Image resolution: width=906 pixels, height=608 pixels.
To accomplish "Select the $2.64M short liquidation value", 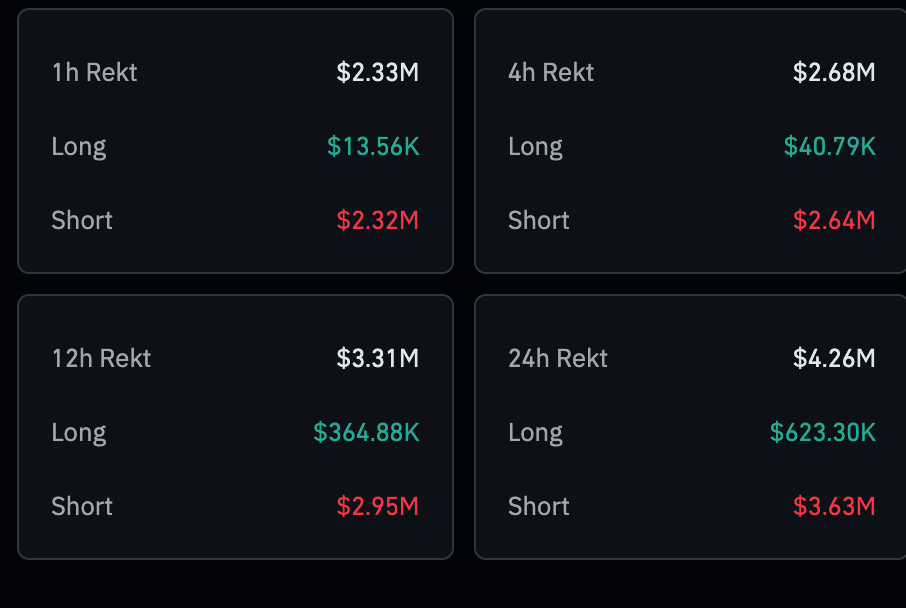I will pos(834,221).
